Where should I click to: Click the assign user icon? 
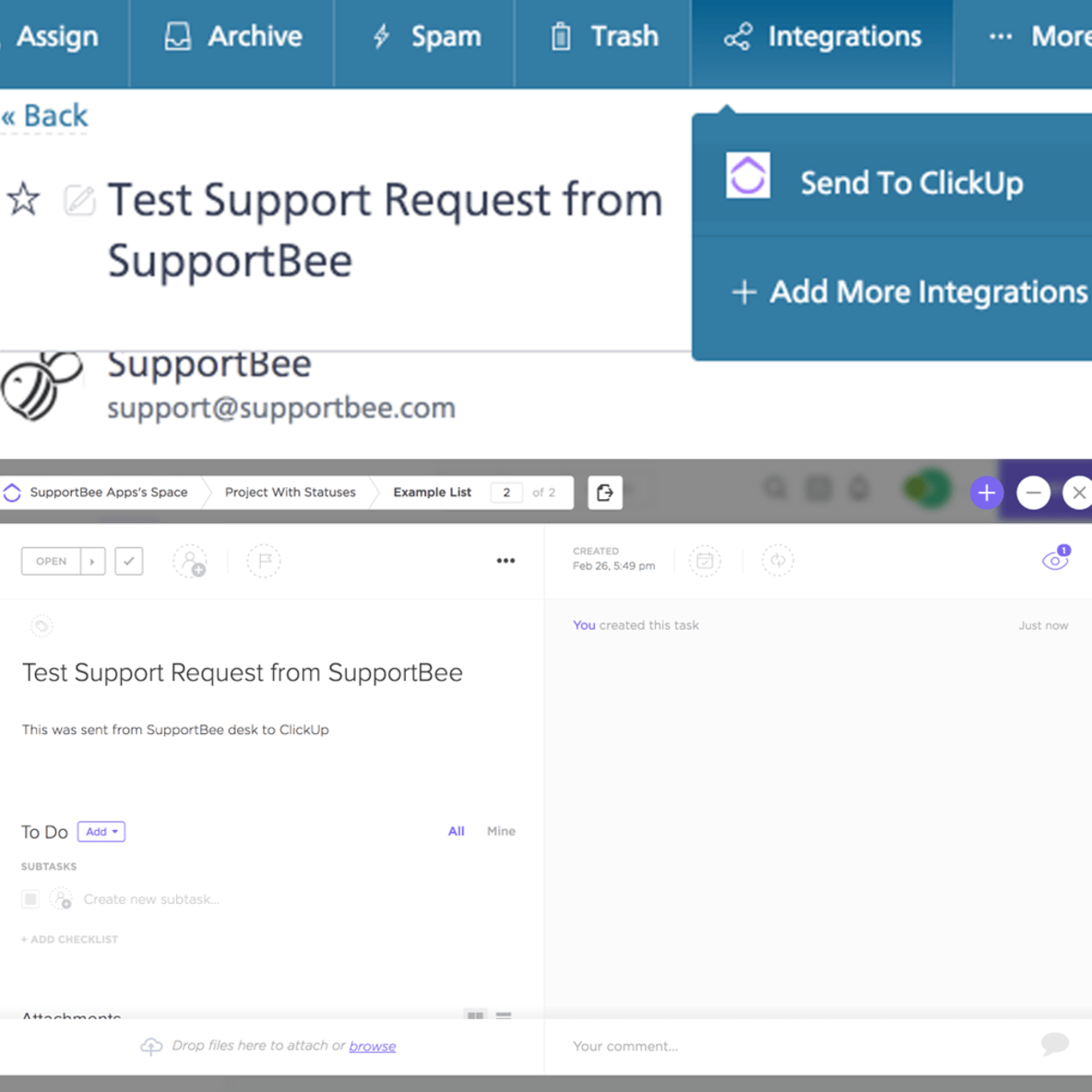click(190, 562)
